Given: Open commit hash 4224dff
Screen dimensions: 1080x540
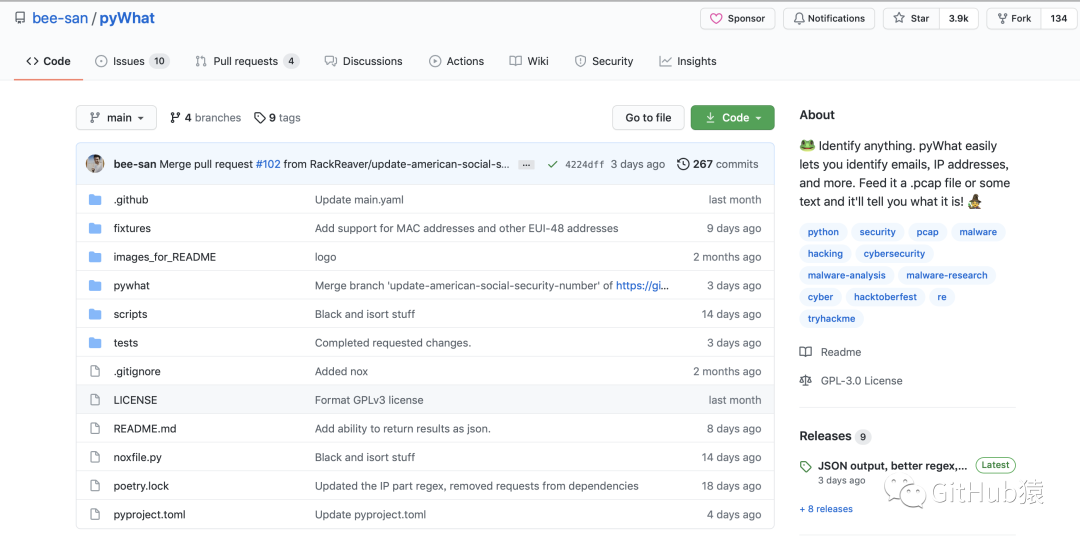Looking at the screenshot, I should point(585,164).
